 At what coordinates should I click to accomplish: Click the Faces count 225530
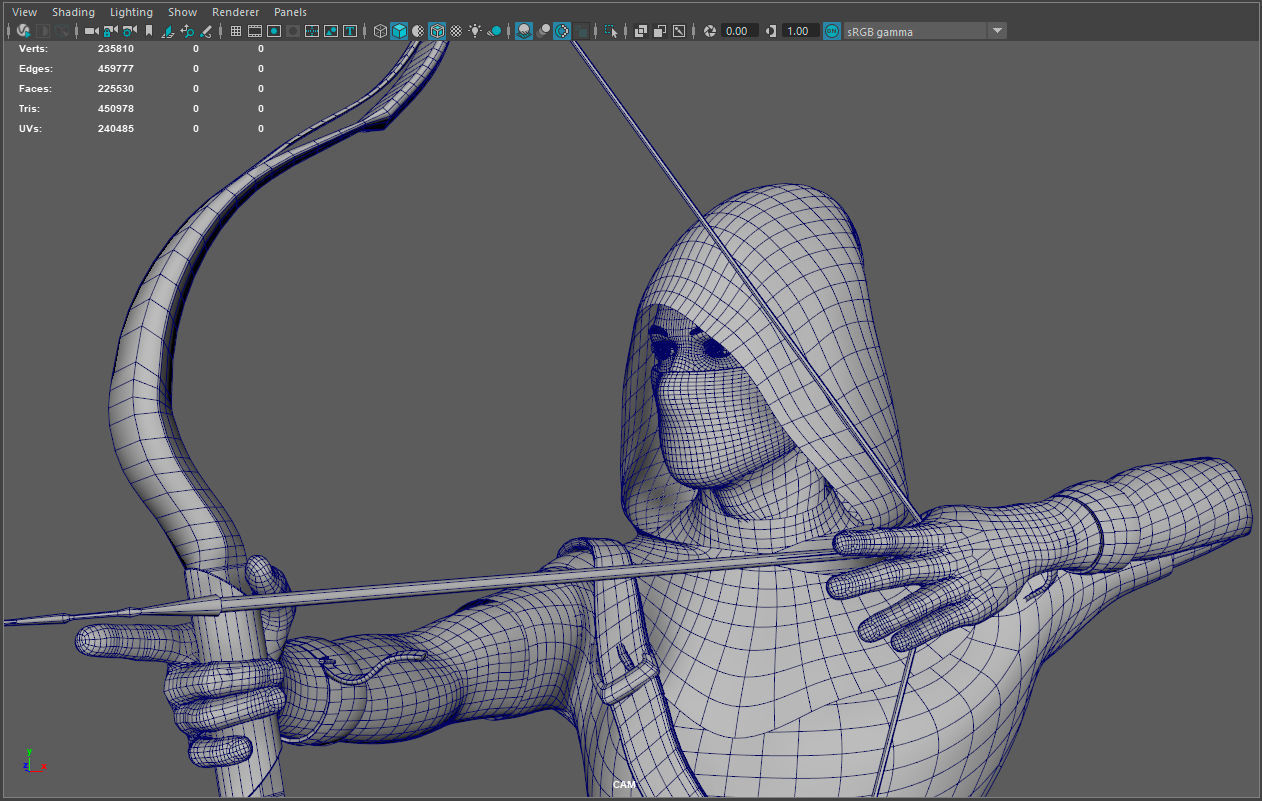click(116, 89)
